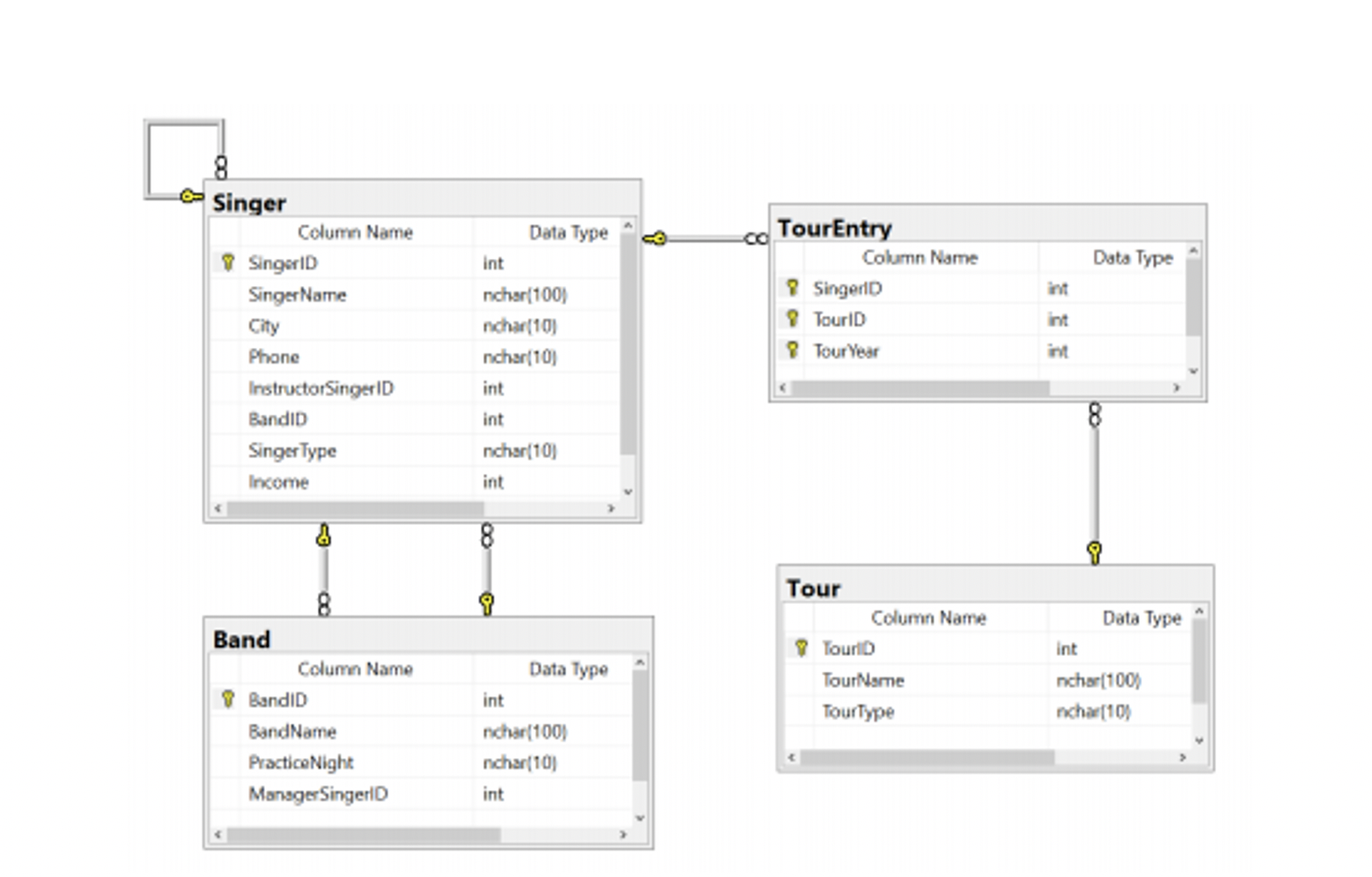
Task: Click the key icon next to TourID in TourEntry
Action: click(793, 319)
